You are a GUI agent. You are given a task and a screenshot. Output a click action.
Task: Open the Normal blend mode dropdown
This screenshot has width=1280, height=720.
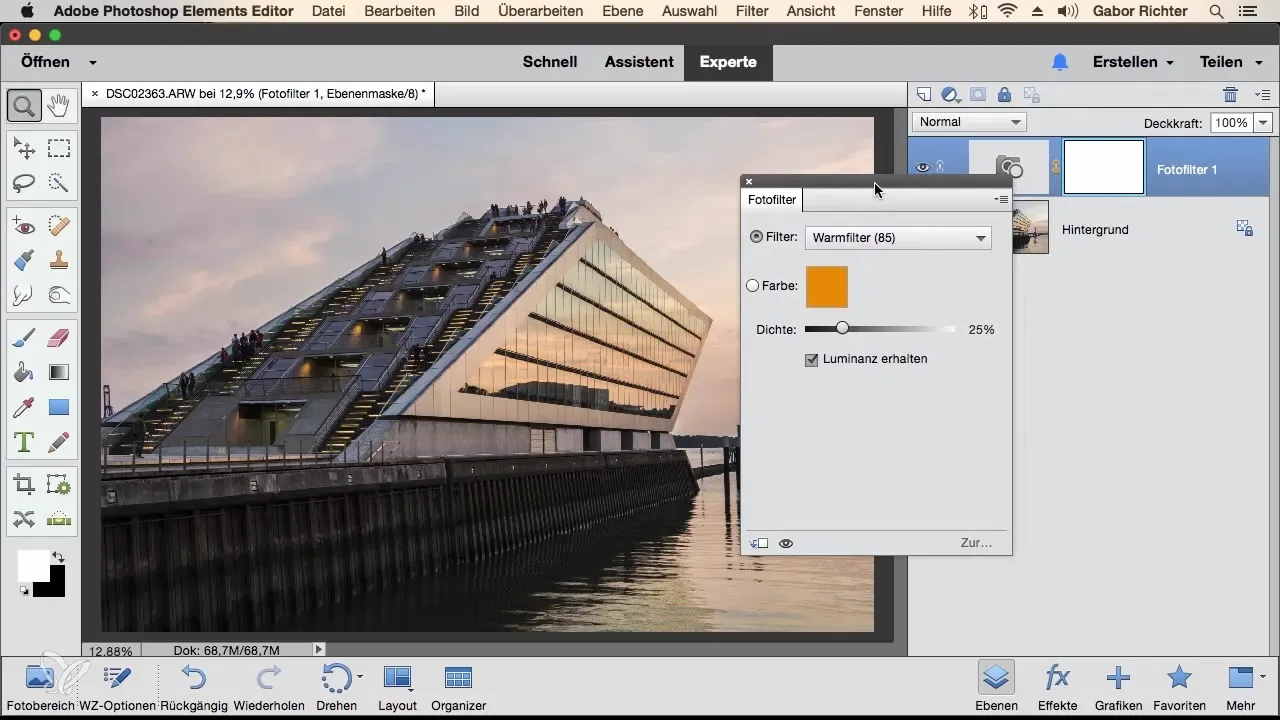pyautogui.click(x=969, y=122)
